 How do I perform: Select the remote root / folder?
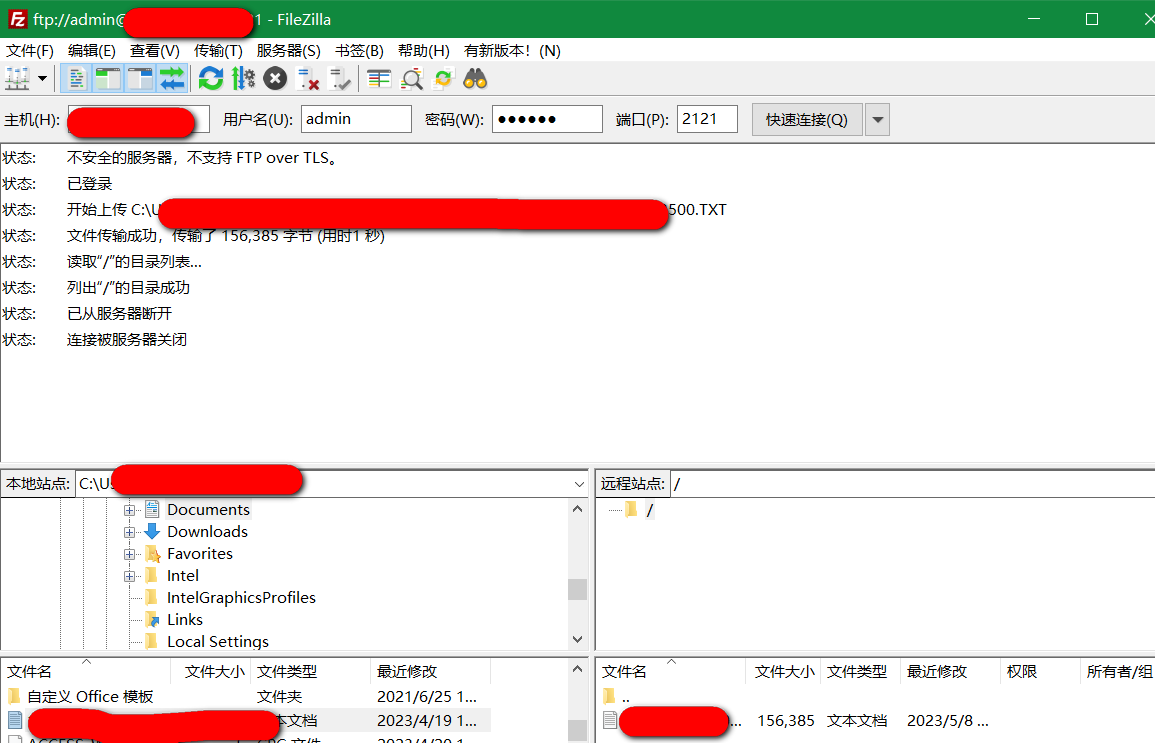(649, 510)
